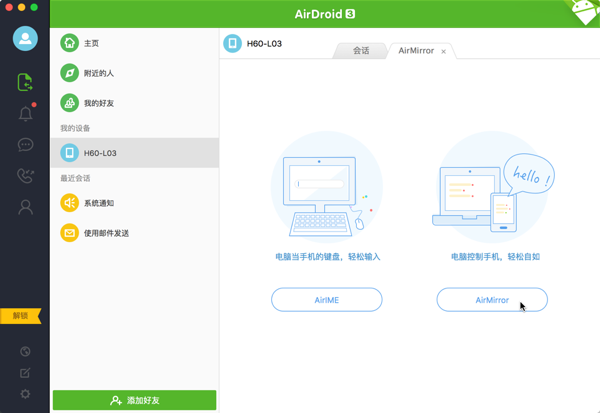Click the speaker icon beside 系统通知
The height and width of the screenshot is (413, 600).
69,203
